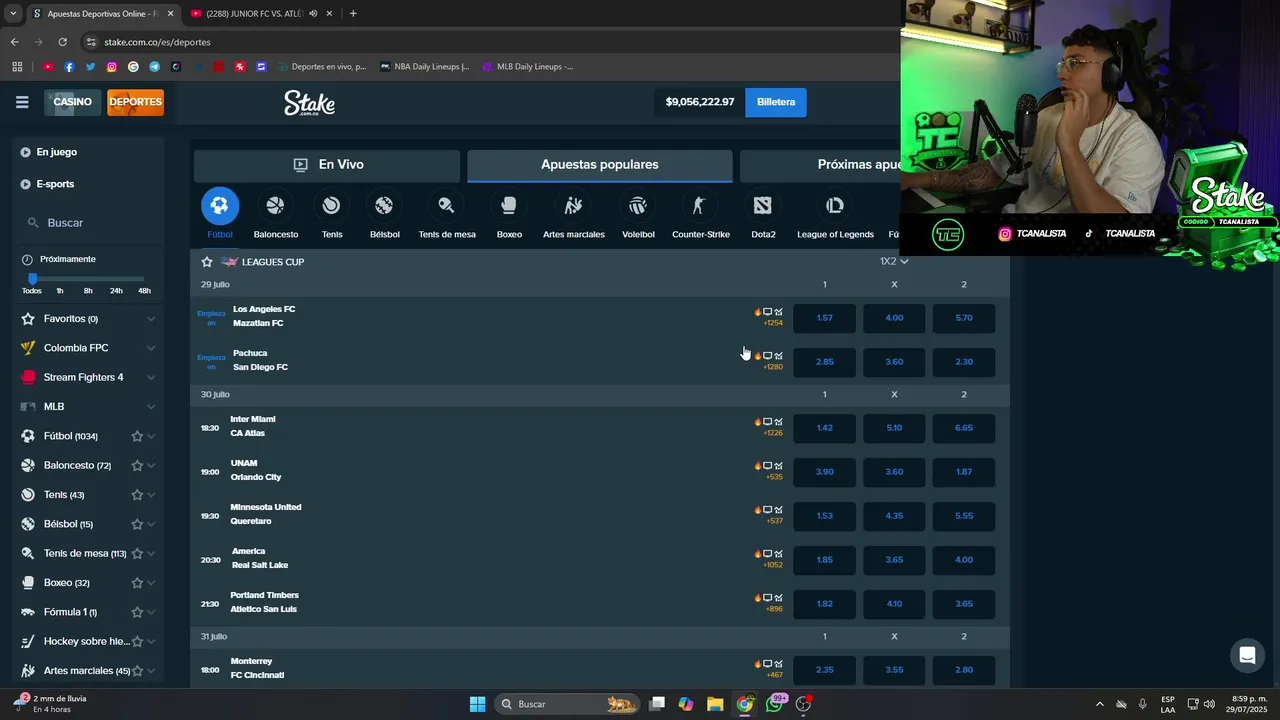Expand the Baloncesto sidebar chevron
Viewport: 1280px width, 720px height.
coord(151,465)
